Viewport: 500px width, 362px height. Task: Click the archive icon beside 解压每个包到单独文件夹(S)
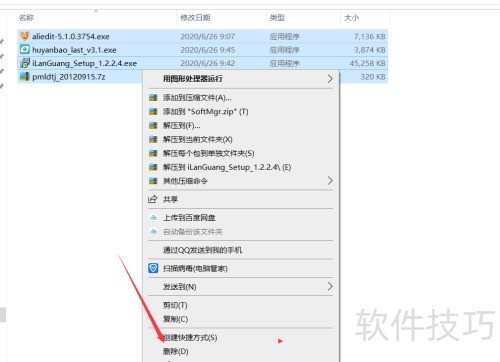(x=153, y=153)
